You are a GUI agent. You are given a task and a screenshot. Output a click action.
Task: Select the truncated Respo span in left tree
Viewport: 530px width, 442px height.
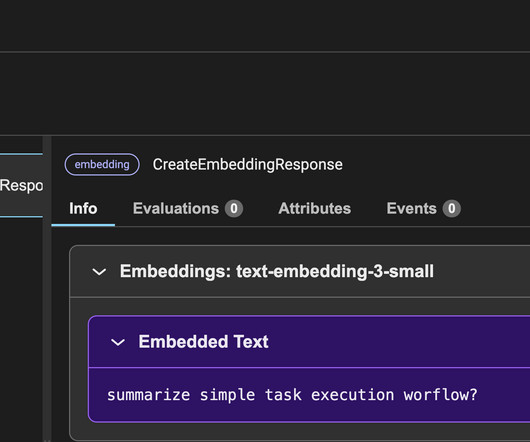(x=21, y=185)
